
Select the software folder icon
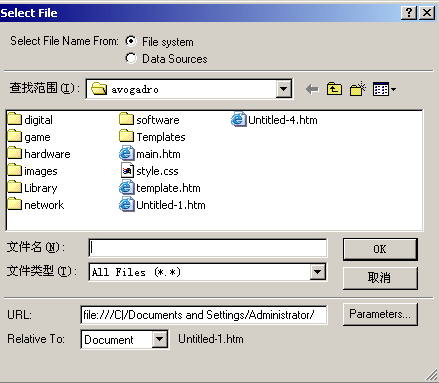point(126,119)
